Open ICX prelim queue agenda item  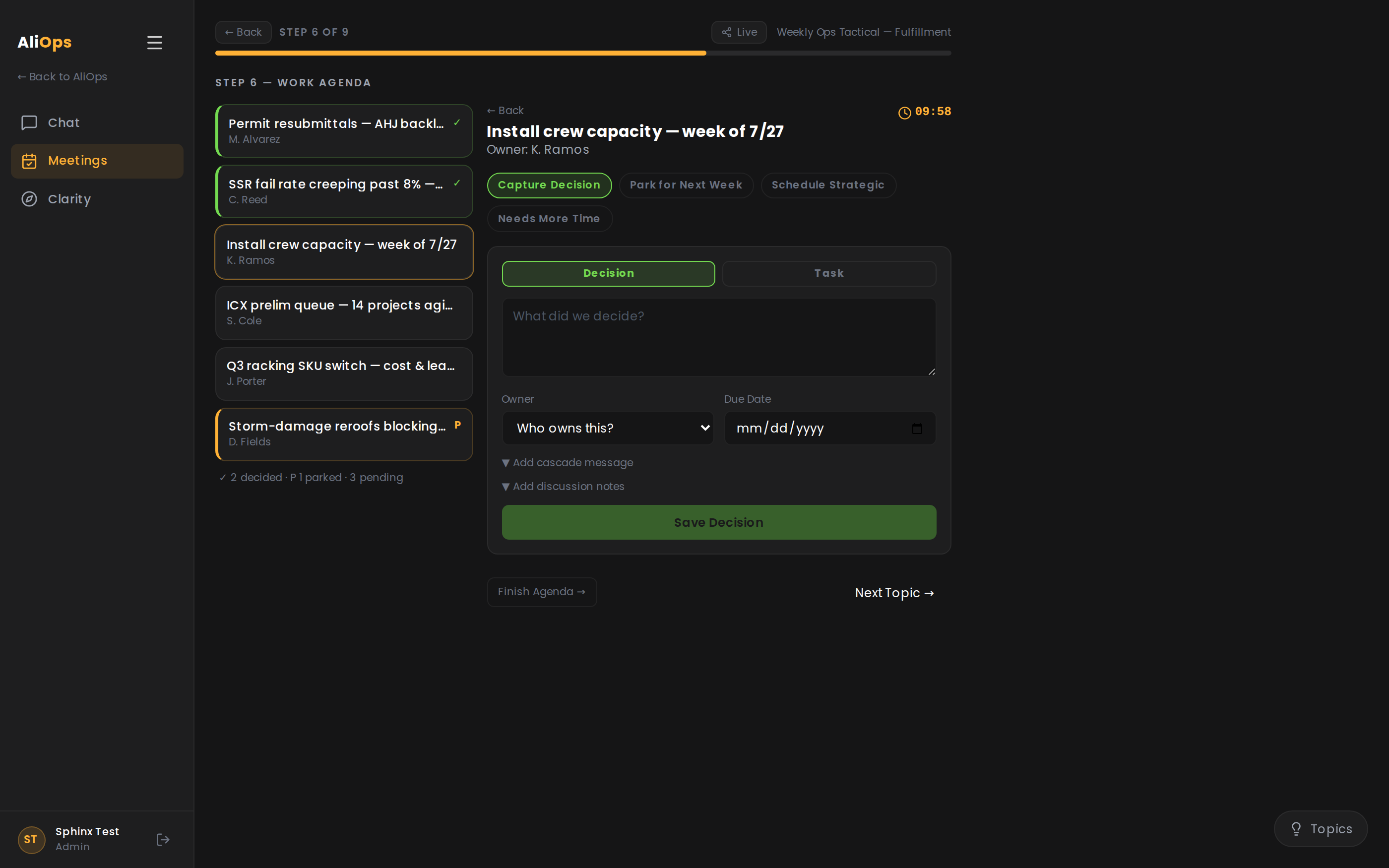(x=344, y=313)
